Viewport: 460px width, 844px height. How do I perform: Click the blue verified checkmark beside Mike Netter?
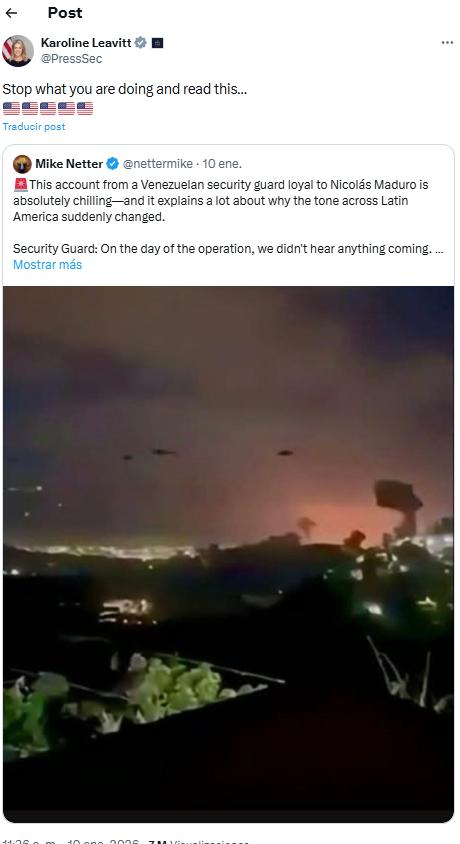click(x=112, y=164)
